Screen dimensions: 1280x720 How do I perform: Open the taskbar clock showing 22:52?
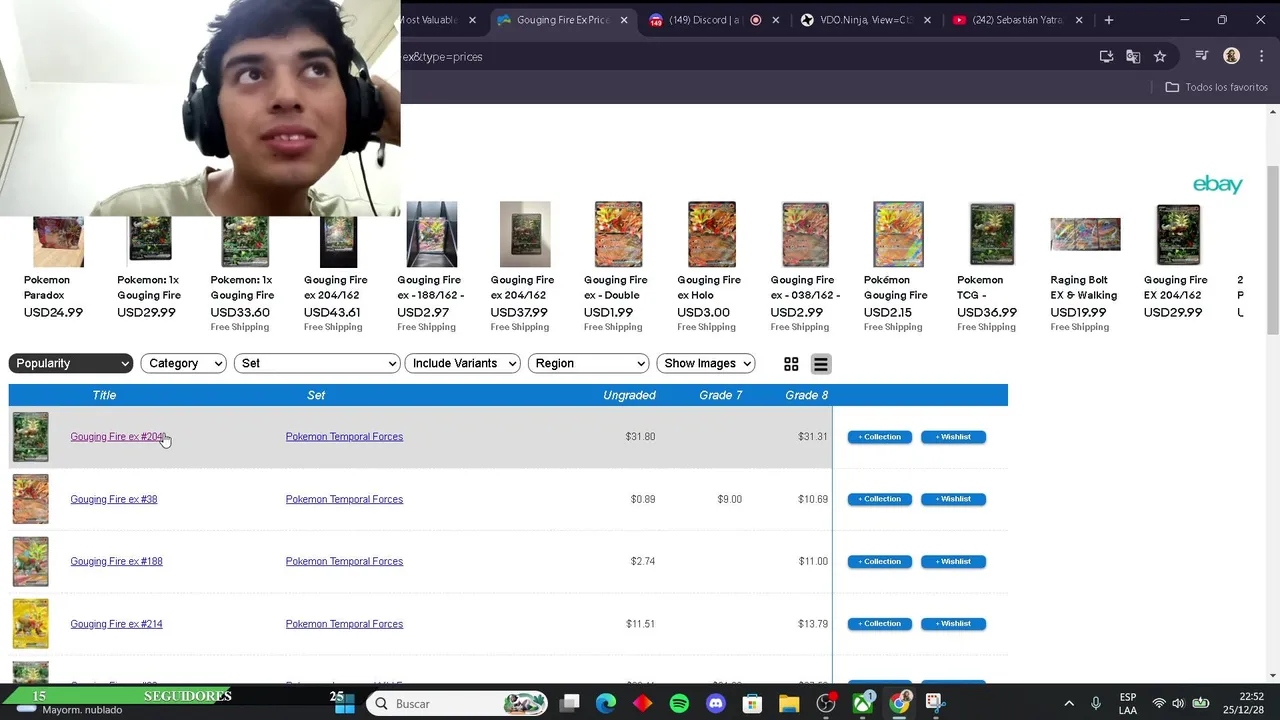coord(1244,703)
